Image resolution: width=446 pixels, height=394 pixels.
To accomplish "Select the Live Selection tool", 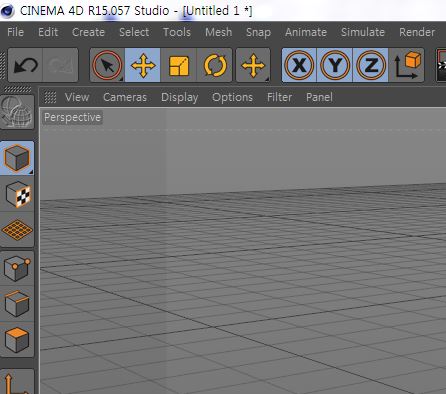I will pos(107,65).
